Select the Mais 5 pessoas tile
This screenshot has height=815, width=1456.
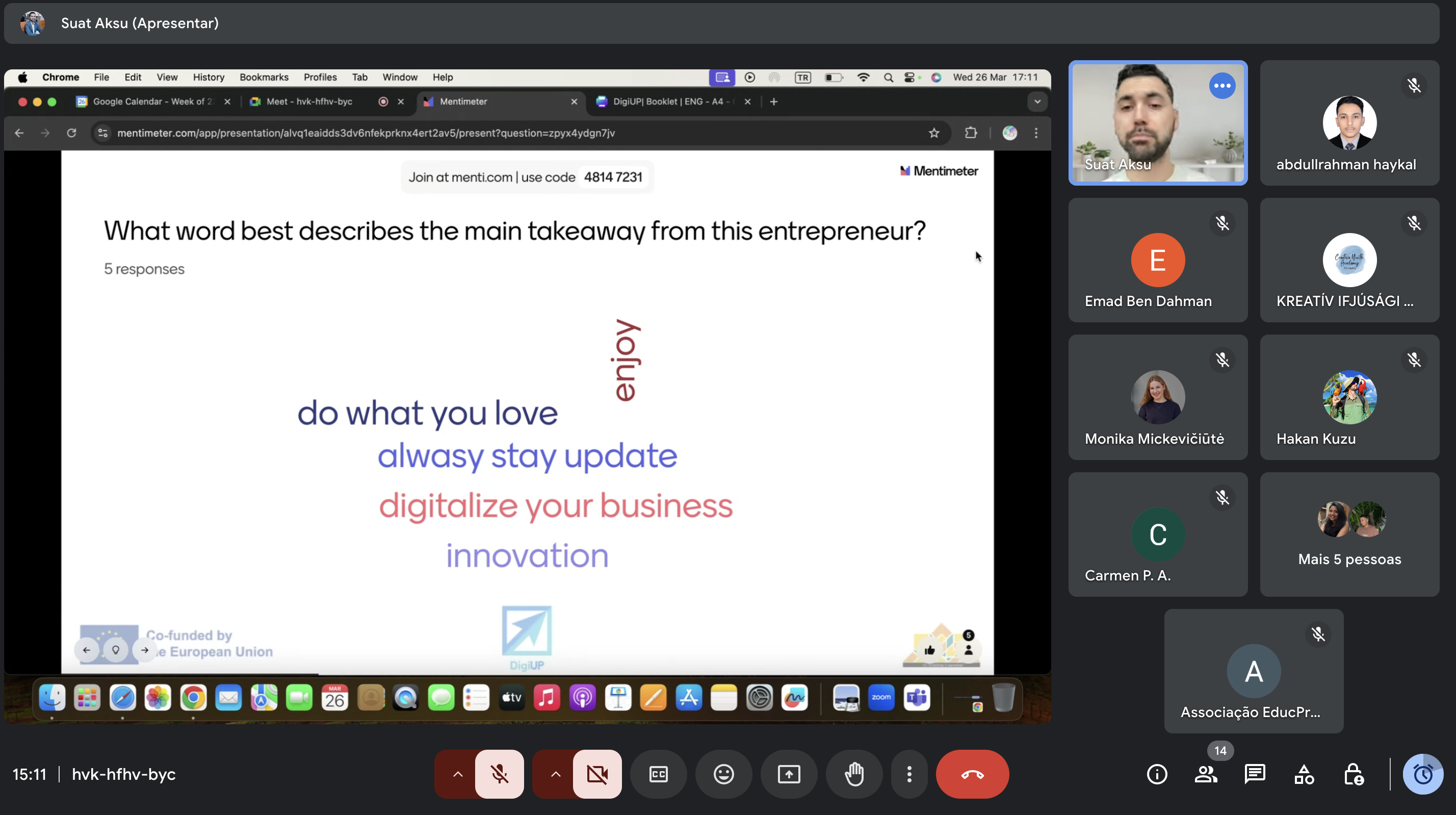pos(1349,534)
